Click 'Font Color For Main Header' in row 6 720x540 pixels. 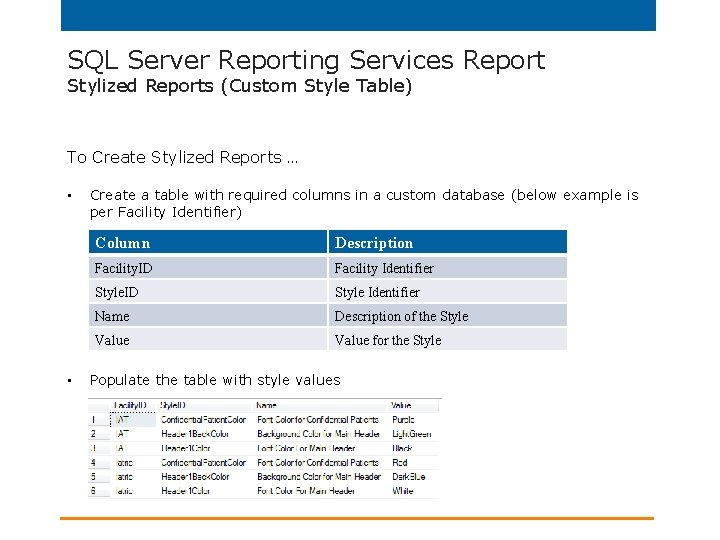click(x=306, y=491)
